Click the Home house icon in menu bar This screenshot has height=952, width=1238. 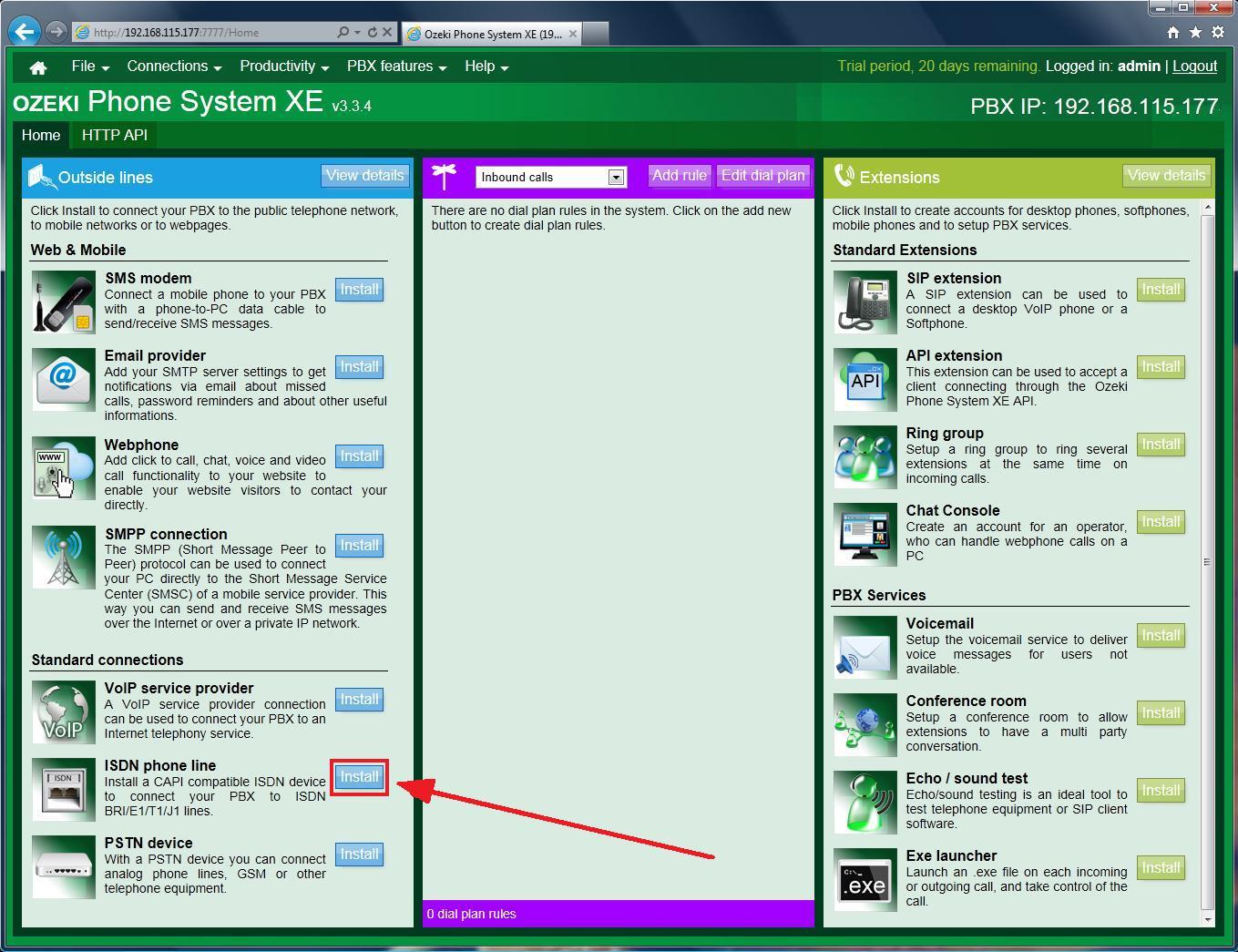38,67
